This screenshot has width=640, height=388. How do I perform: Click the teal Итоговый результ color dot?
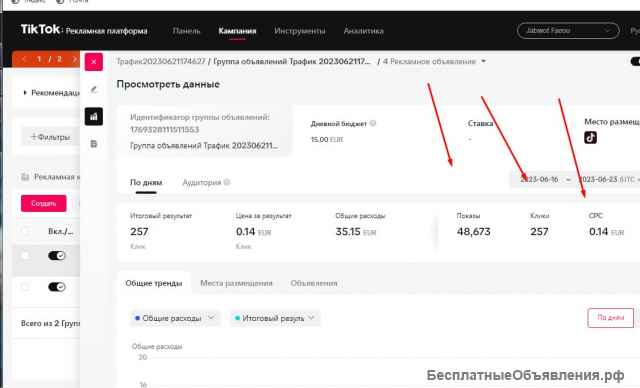click(x=237, y=318)
